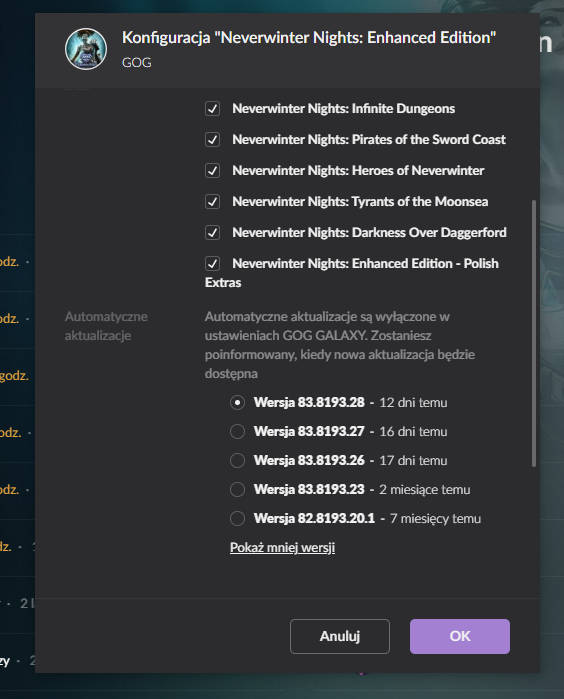This screenshot has width=564, height=699.
Task: Click 'Neverwinter Nights: Darkness Over Daggerford' text
Action: 369,233
